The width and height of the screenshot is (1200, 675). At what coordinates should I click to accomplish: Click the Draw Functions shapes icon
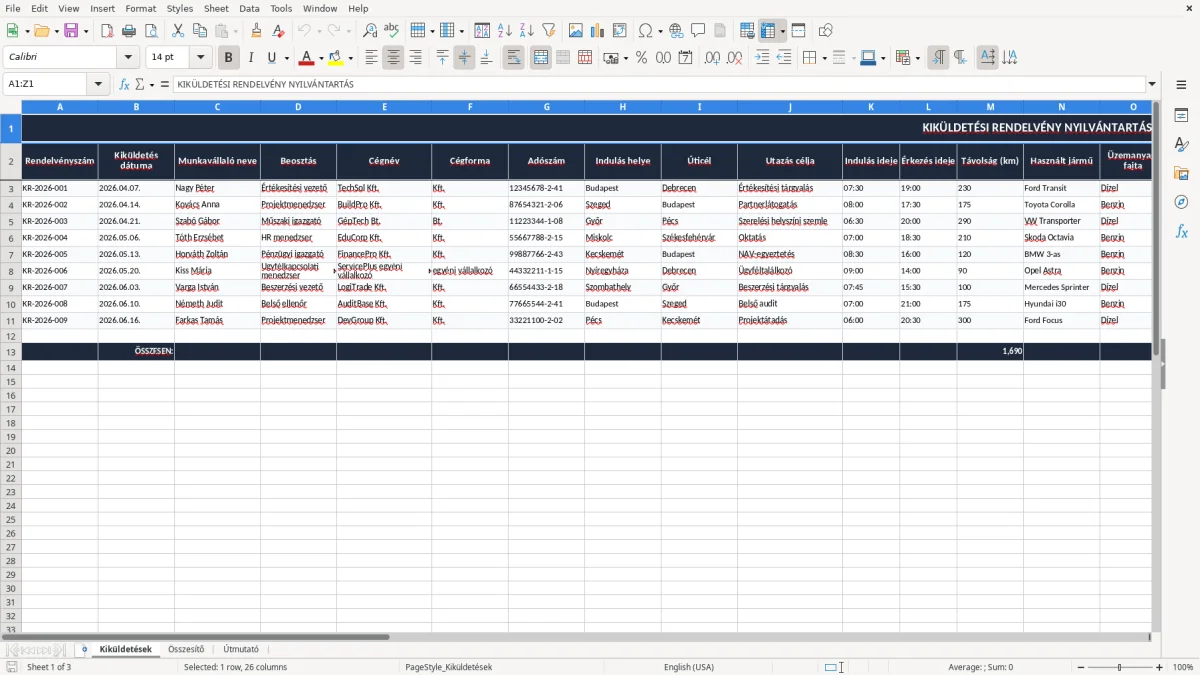(x=826, y=31)
